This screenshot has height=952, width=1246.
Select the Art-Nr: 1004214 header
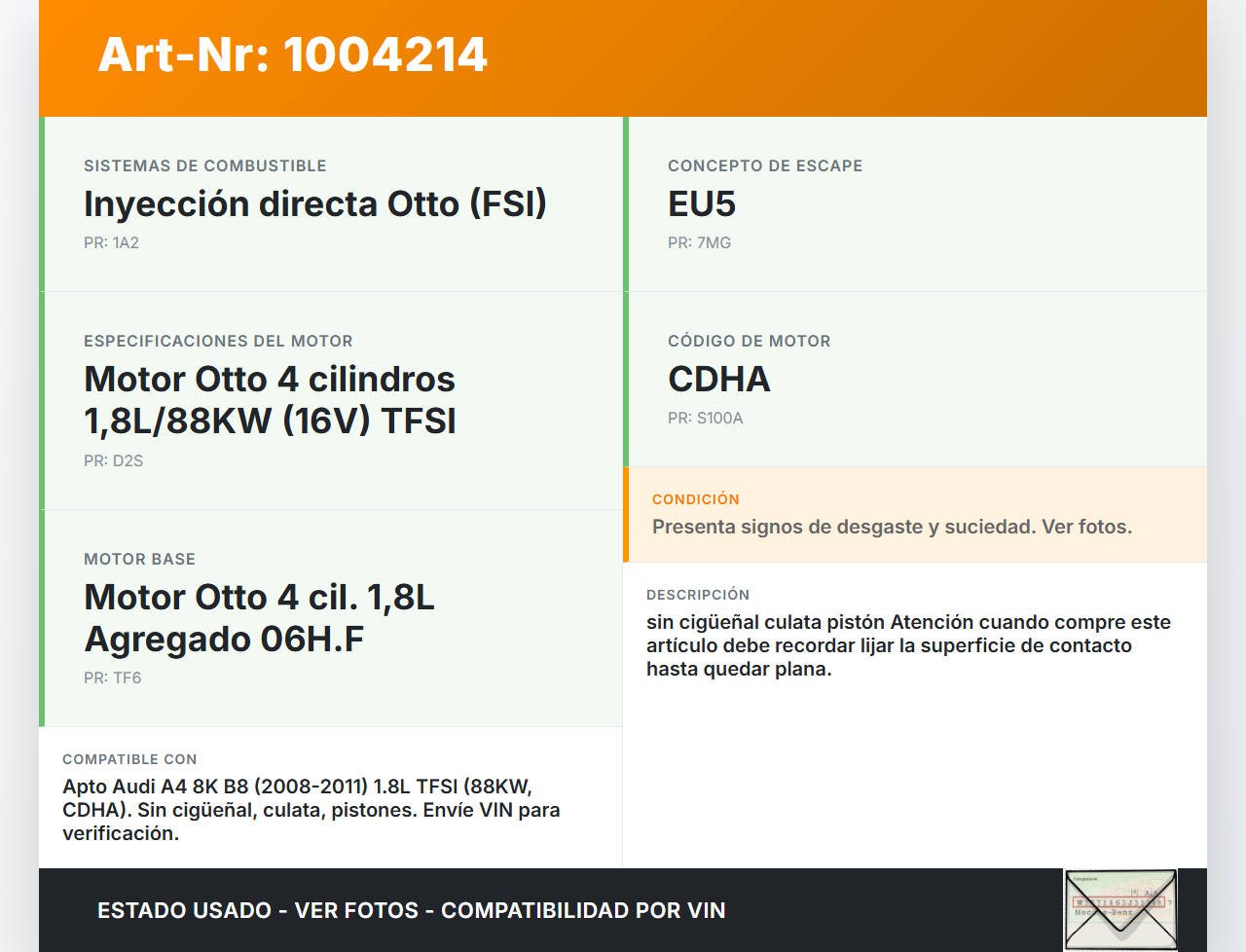292,55
